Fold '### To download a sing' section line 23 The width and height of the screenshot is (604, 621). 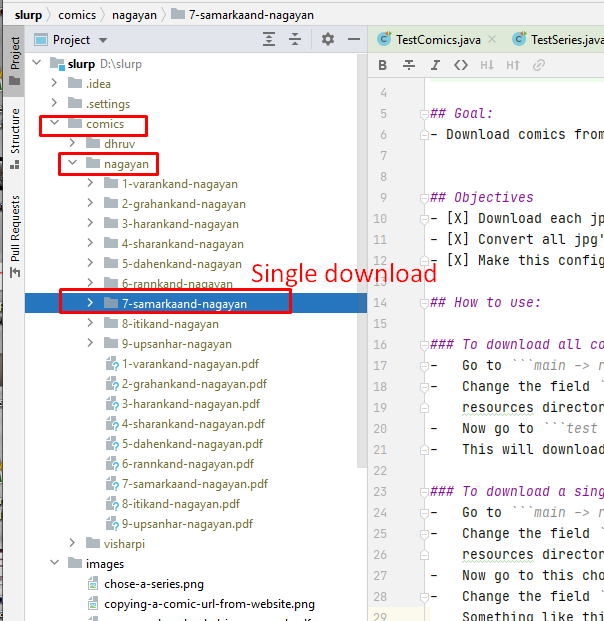(x=424, y=492)
